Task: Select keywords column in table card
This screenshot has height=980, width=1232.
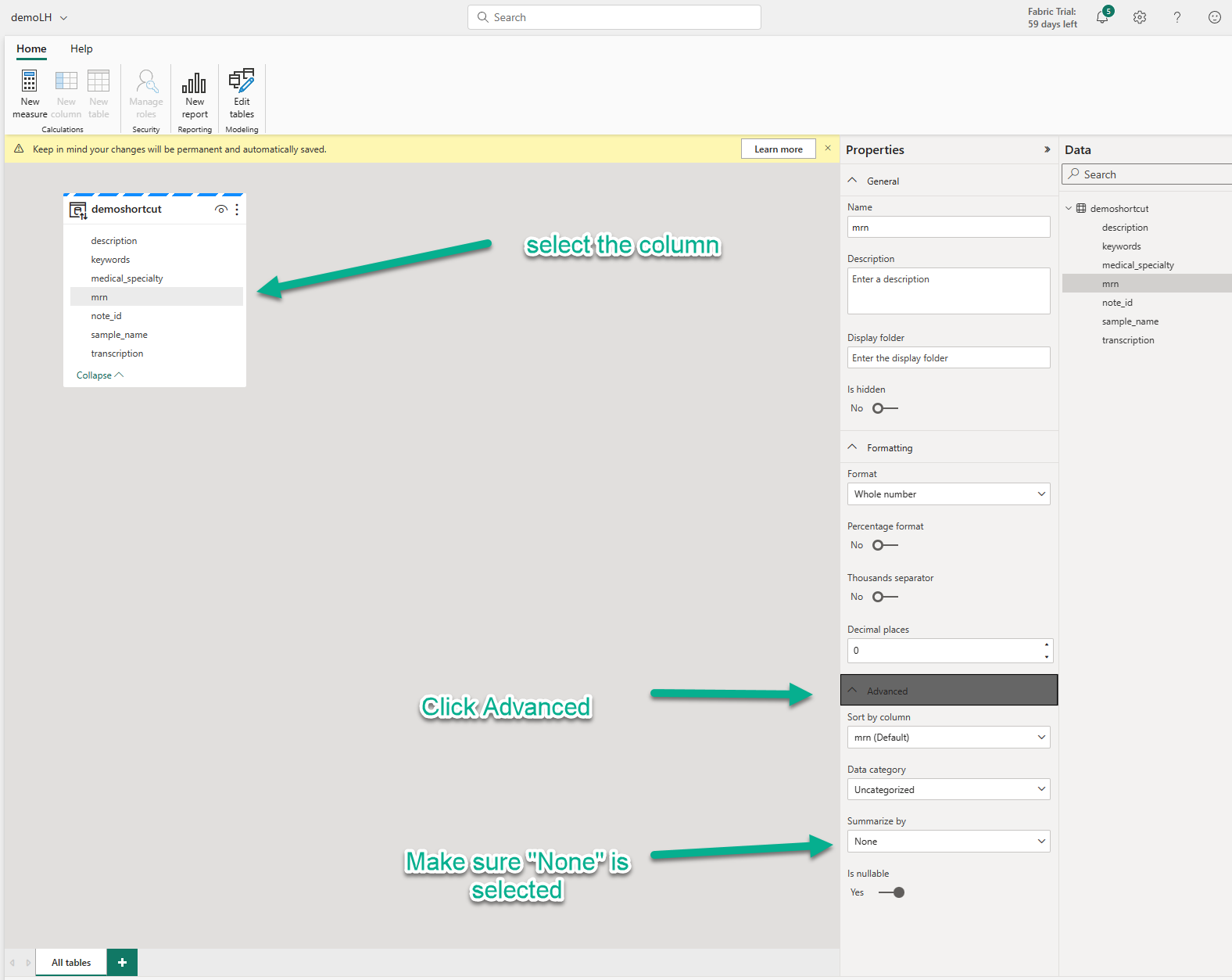Action: click(110, 260)
